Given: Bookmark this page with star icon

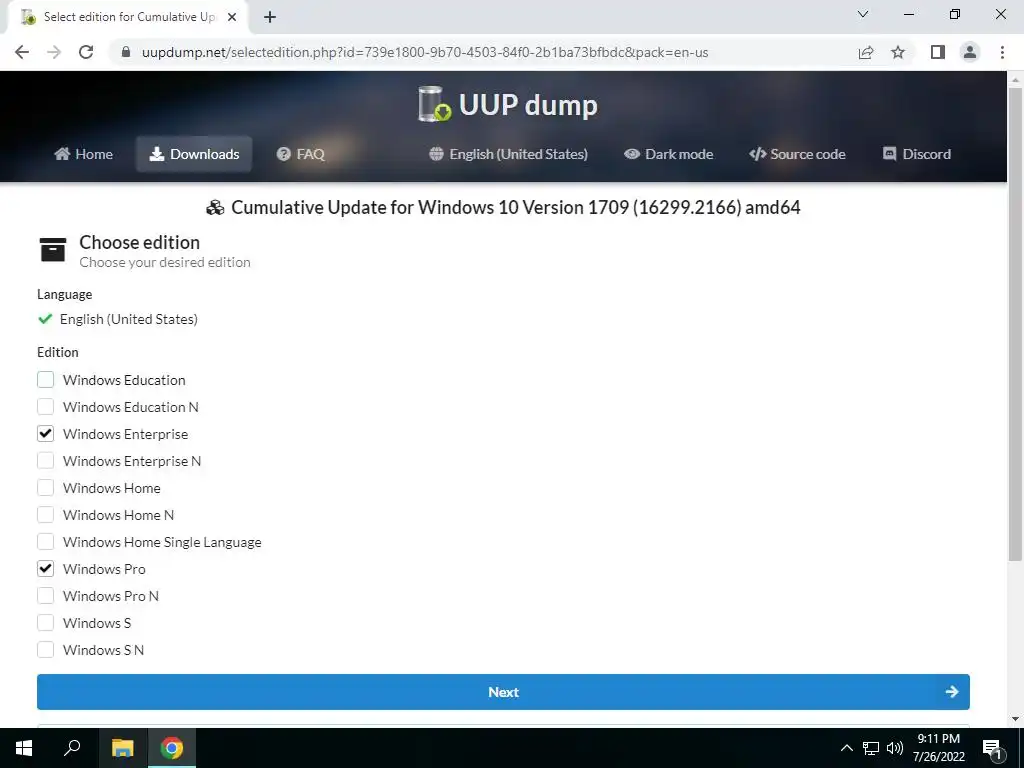Looking at the screenshot, I should tap(898, 52).
